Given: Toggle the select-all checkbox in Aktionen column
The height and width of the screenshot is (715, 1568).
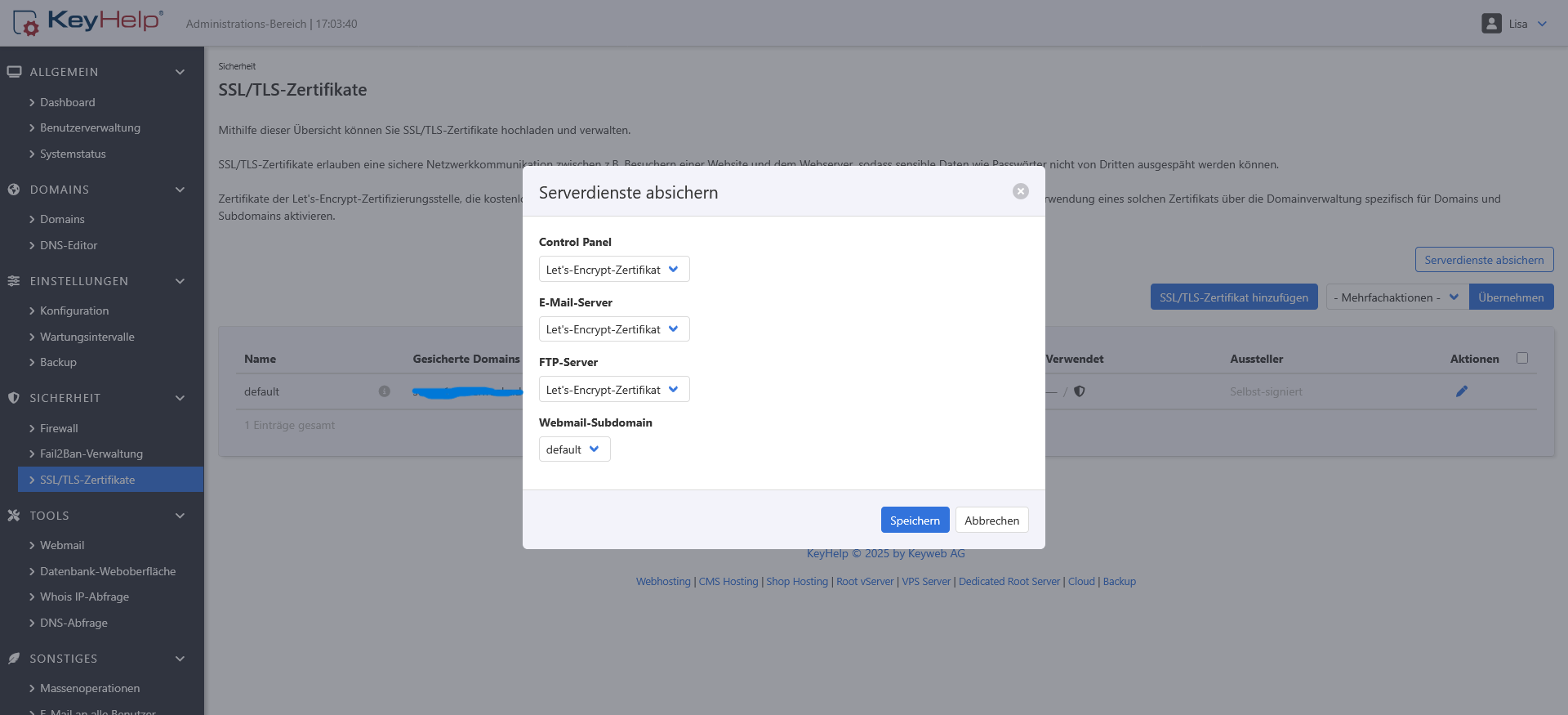Looking at the screenshot, I should 1521,358.
